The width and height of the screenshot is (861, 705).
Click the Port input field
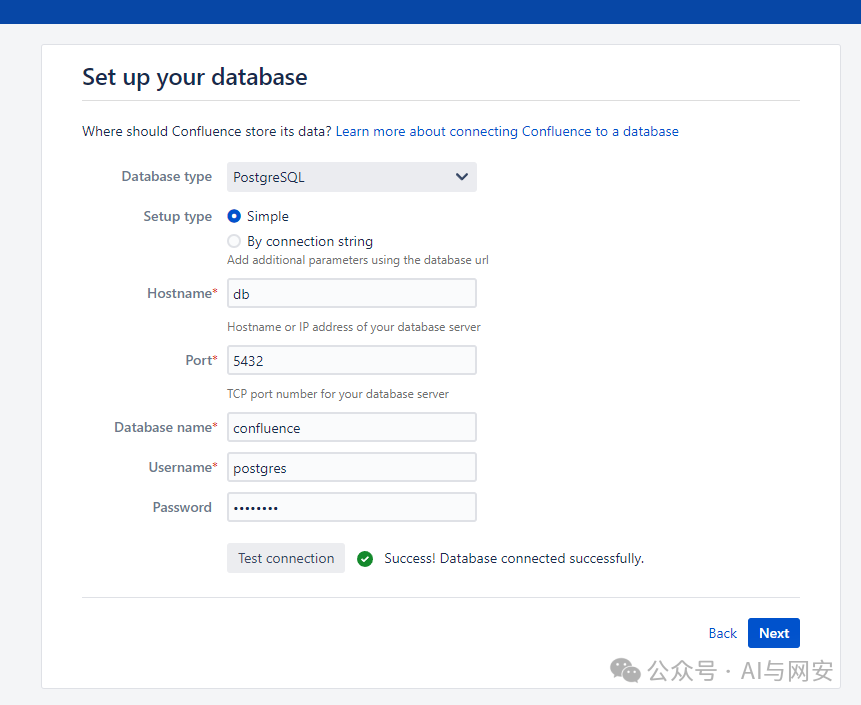click(x=351, y=360)
